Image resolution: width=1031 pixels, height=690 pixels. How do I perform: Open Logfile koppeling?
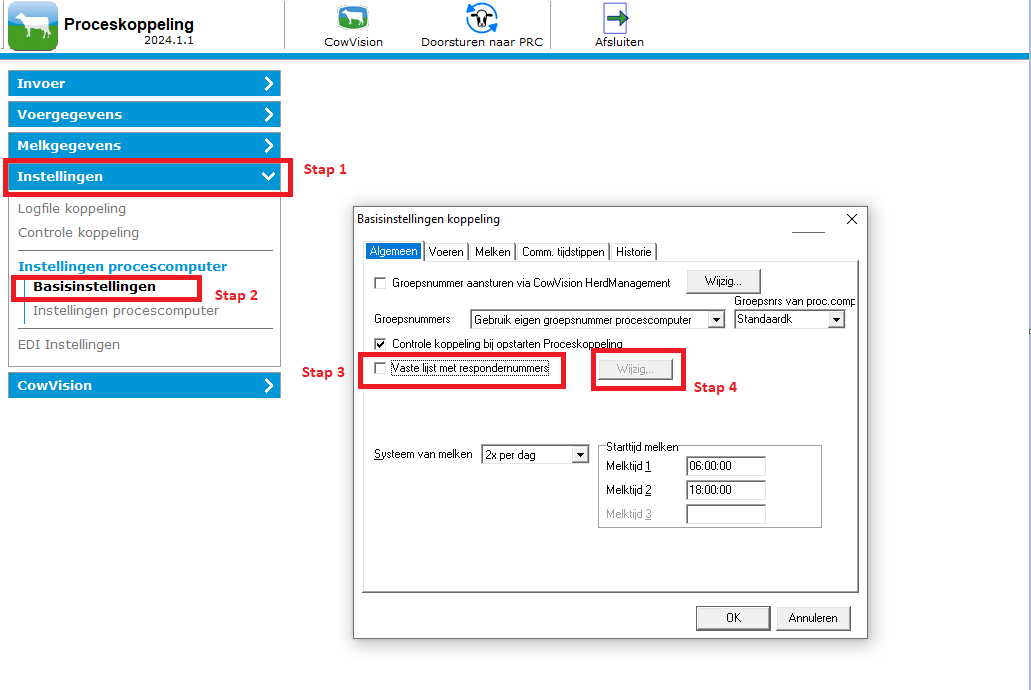(72, 209)
